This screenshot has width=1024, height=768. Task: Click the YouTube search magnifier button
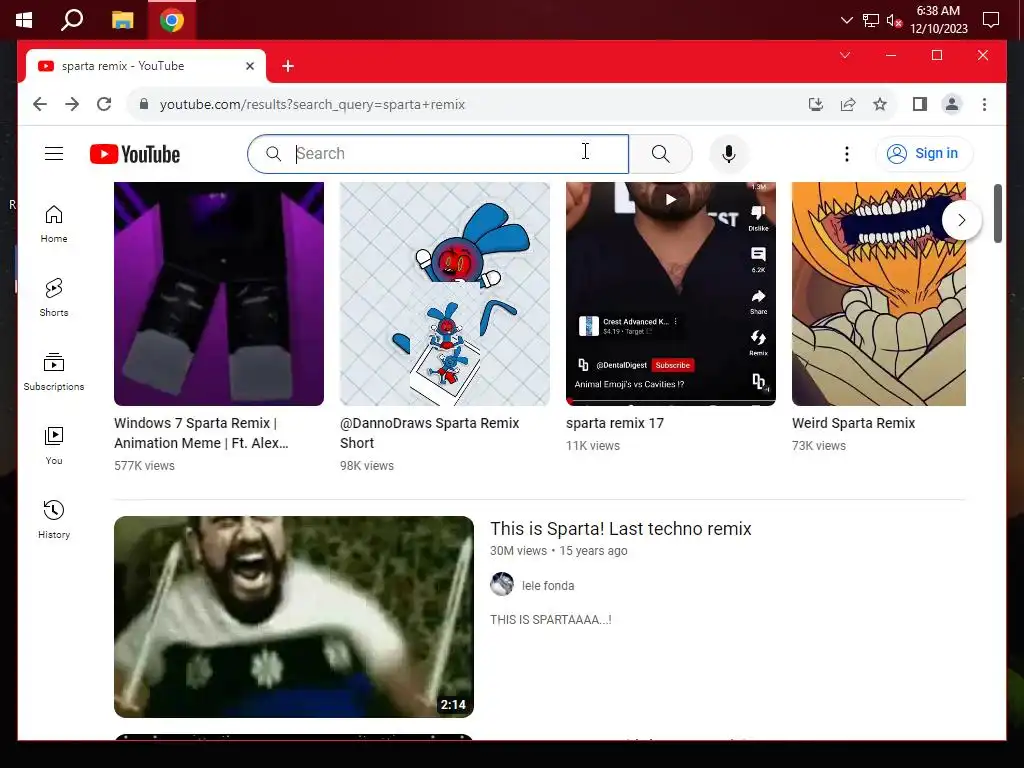[660, 154]
